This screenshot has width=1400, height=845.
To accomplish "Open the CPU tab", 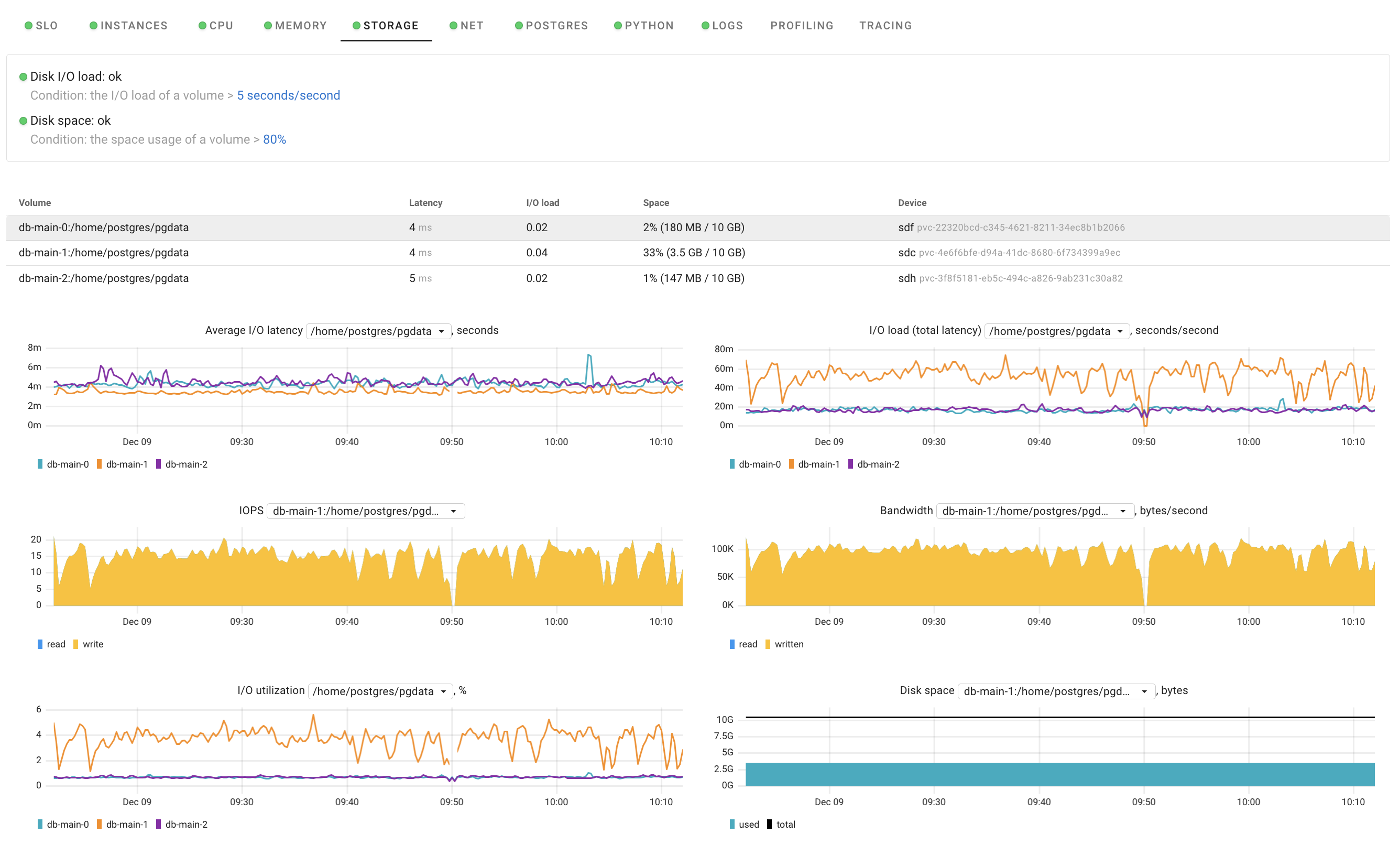I will coord(216,26).
